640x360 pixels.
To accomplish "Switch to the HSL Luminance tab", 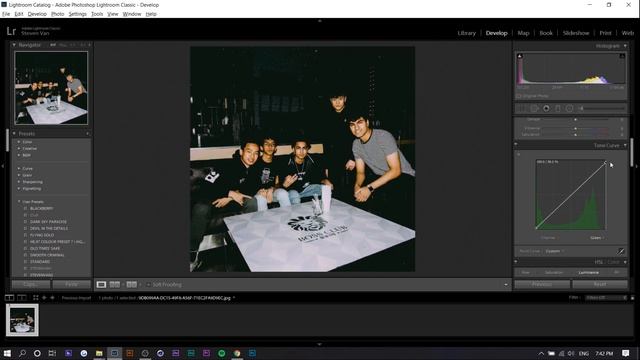I will tap(589, 272).
